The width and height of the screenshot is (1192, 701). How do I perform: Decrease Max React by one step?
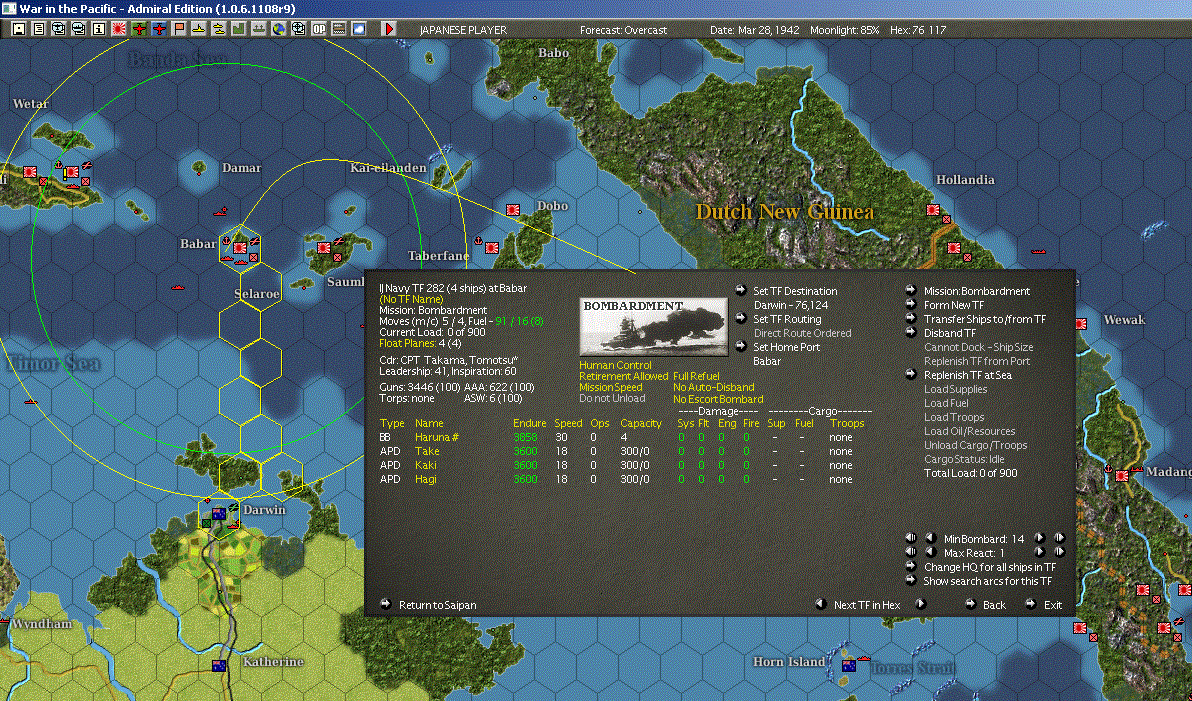tap(929, 552)
